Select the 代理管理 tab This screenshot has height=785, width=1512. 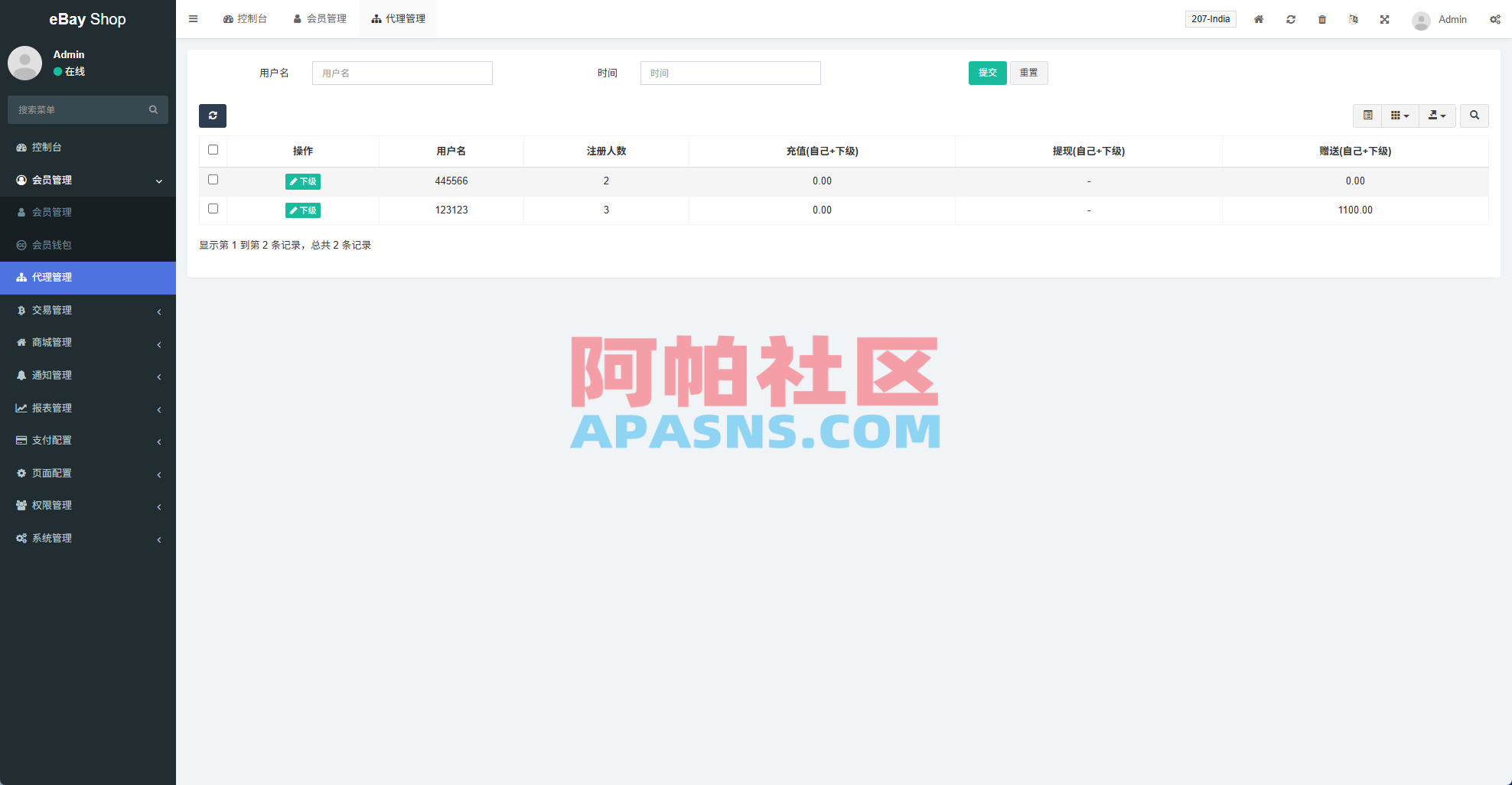tap(399, 19)
